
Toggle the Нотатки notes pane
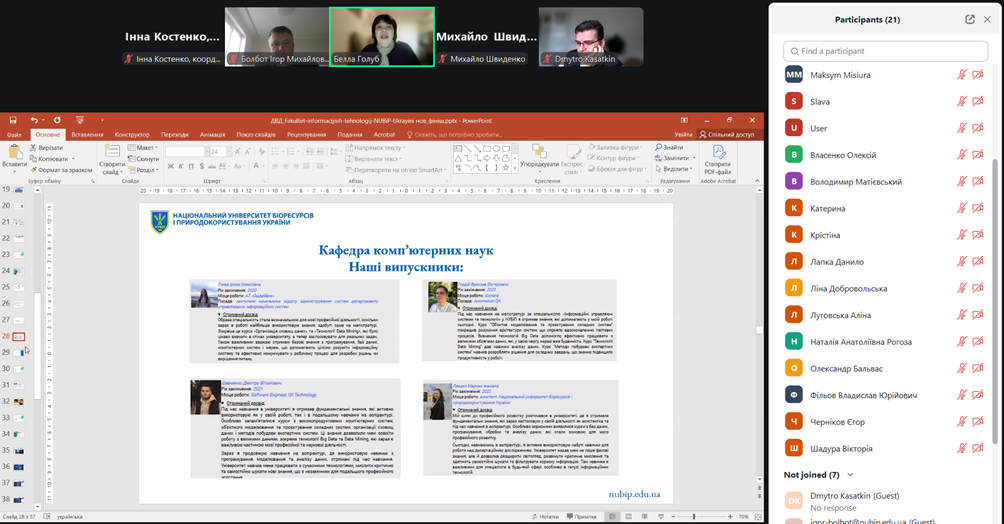[547, 517]
